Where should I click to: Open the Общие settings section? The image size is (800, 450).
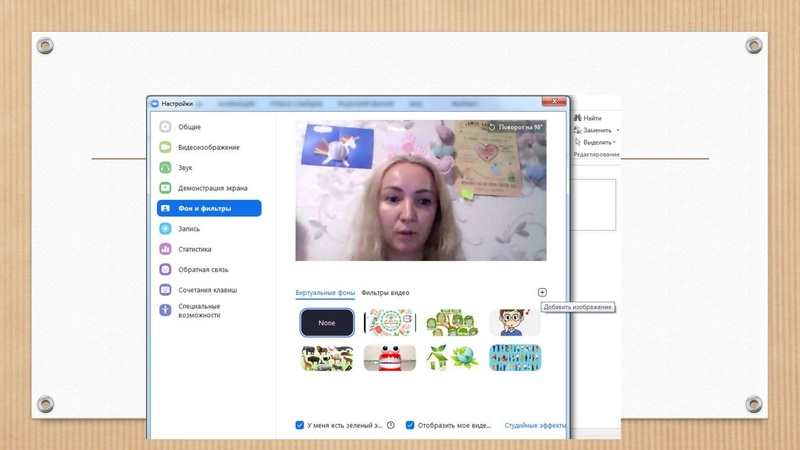(x=189, y=127)
